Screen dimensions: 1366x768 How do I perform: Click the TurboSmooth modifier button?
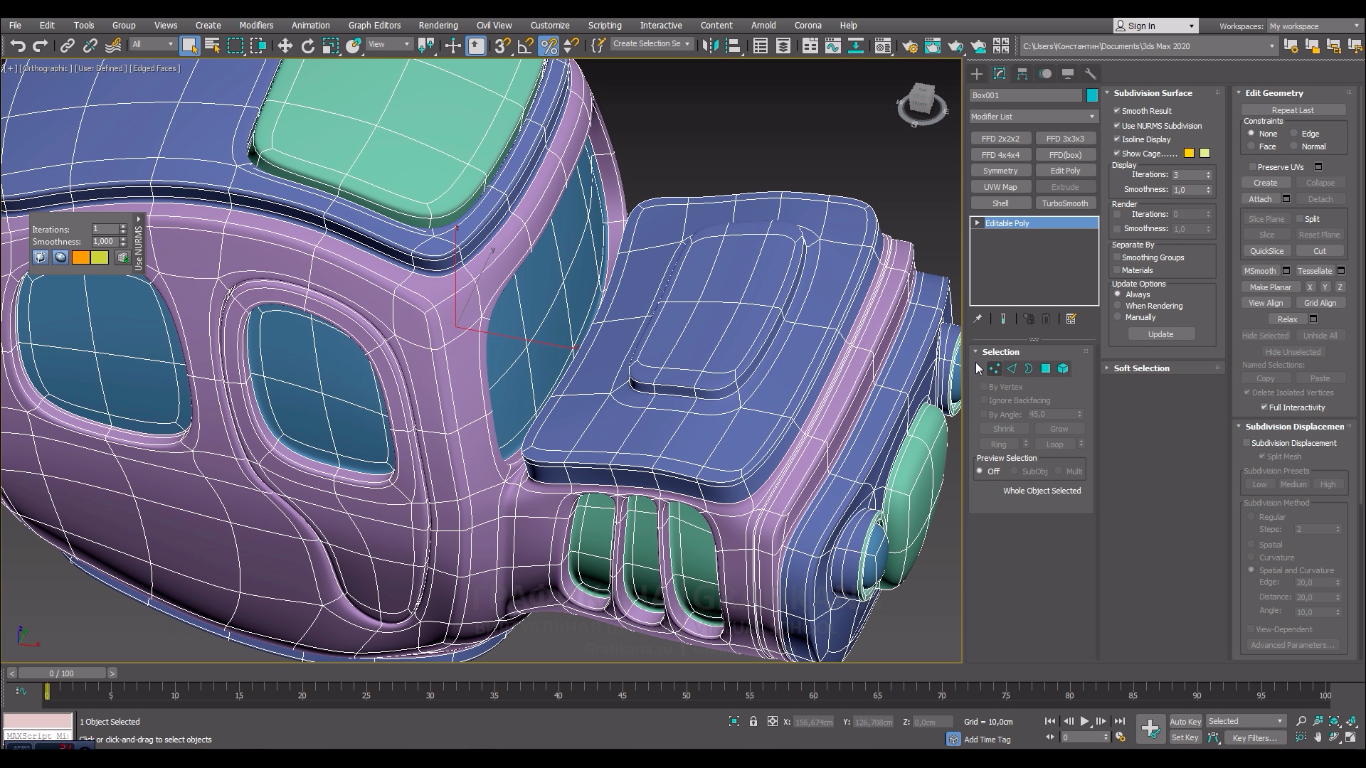coord(1065,203)
